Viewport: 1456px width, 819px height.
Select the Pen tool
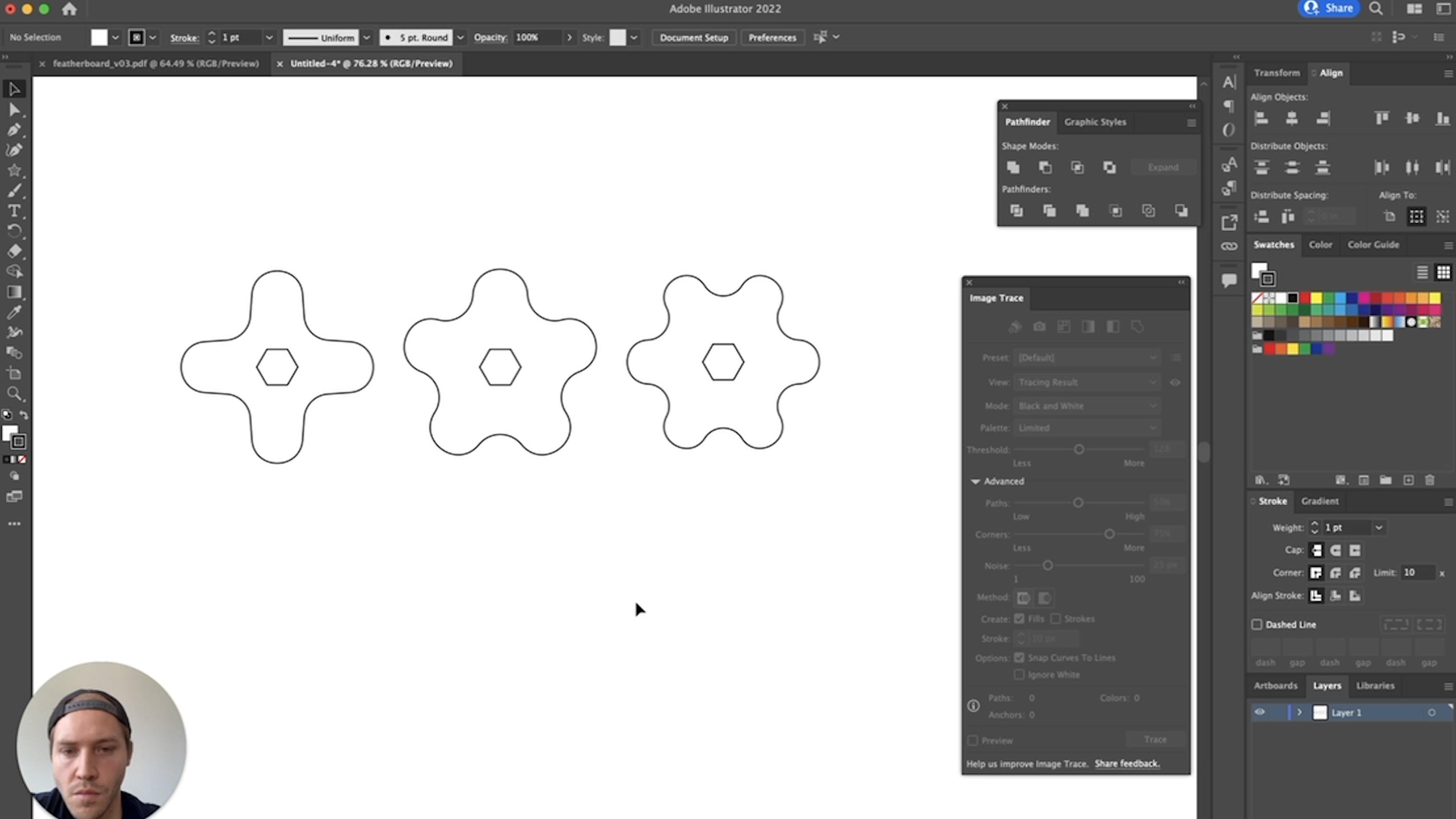point(14,130)
